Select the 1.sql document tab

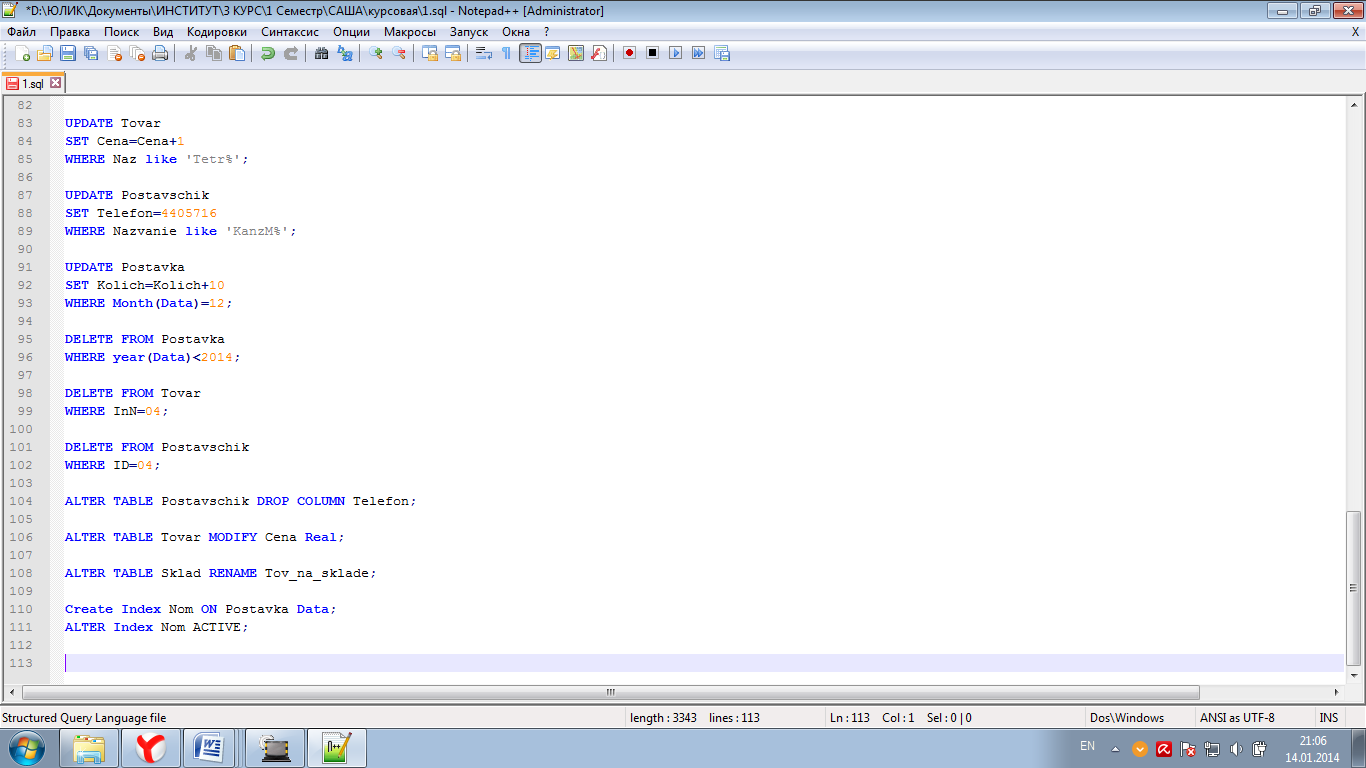click(x=32, y=84)
